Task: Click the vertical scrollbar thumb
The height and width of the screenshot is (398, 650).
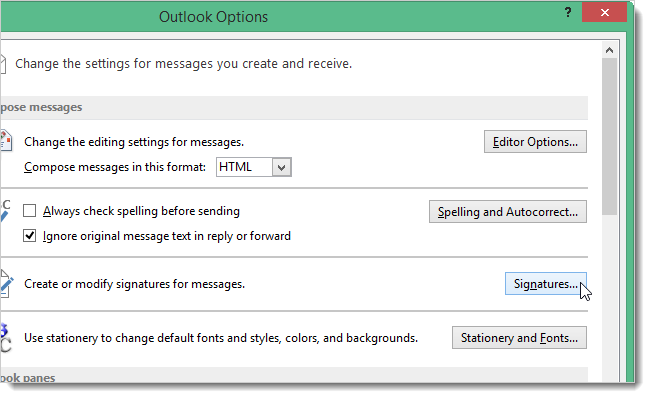Action: tap(609, 136)
